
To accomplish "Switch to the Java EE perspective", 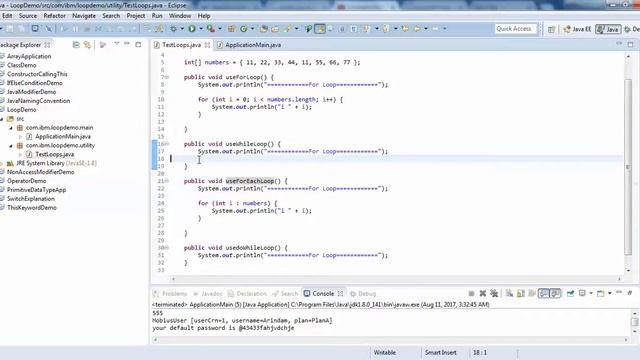I will [578, 29].
